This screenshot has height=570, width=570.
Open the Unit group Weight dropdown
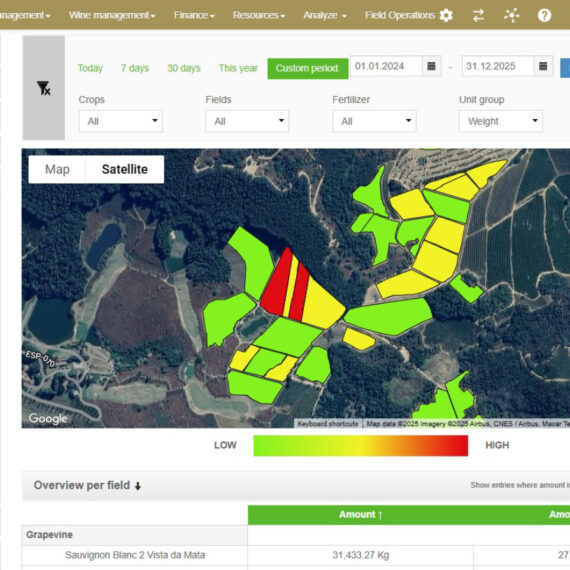click(x=501, y=121)
